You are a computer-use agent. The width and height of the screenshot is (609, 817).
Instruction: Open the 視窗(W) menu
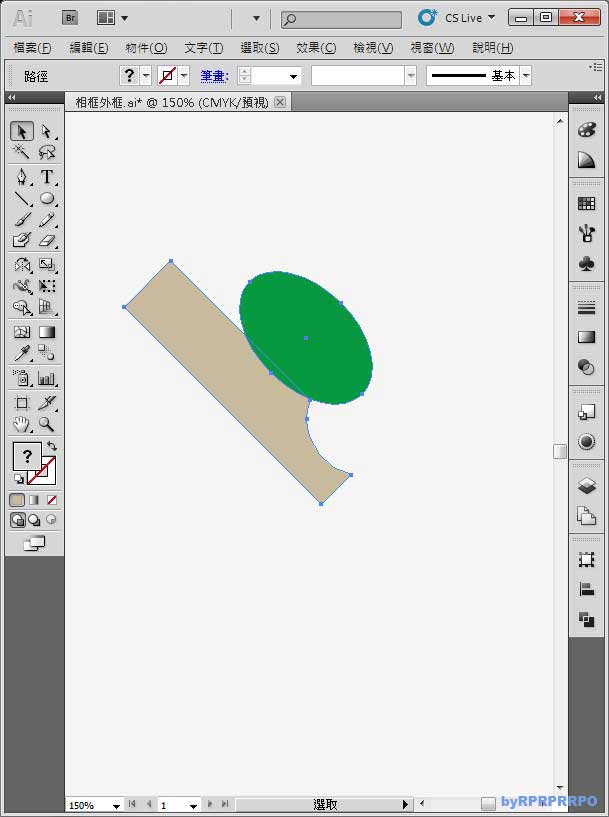point(432,48)
